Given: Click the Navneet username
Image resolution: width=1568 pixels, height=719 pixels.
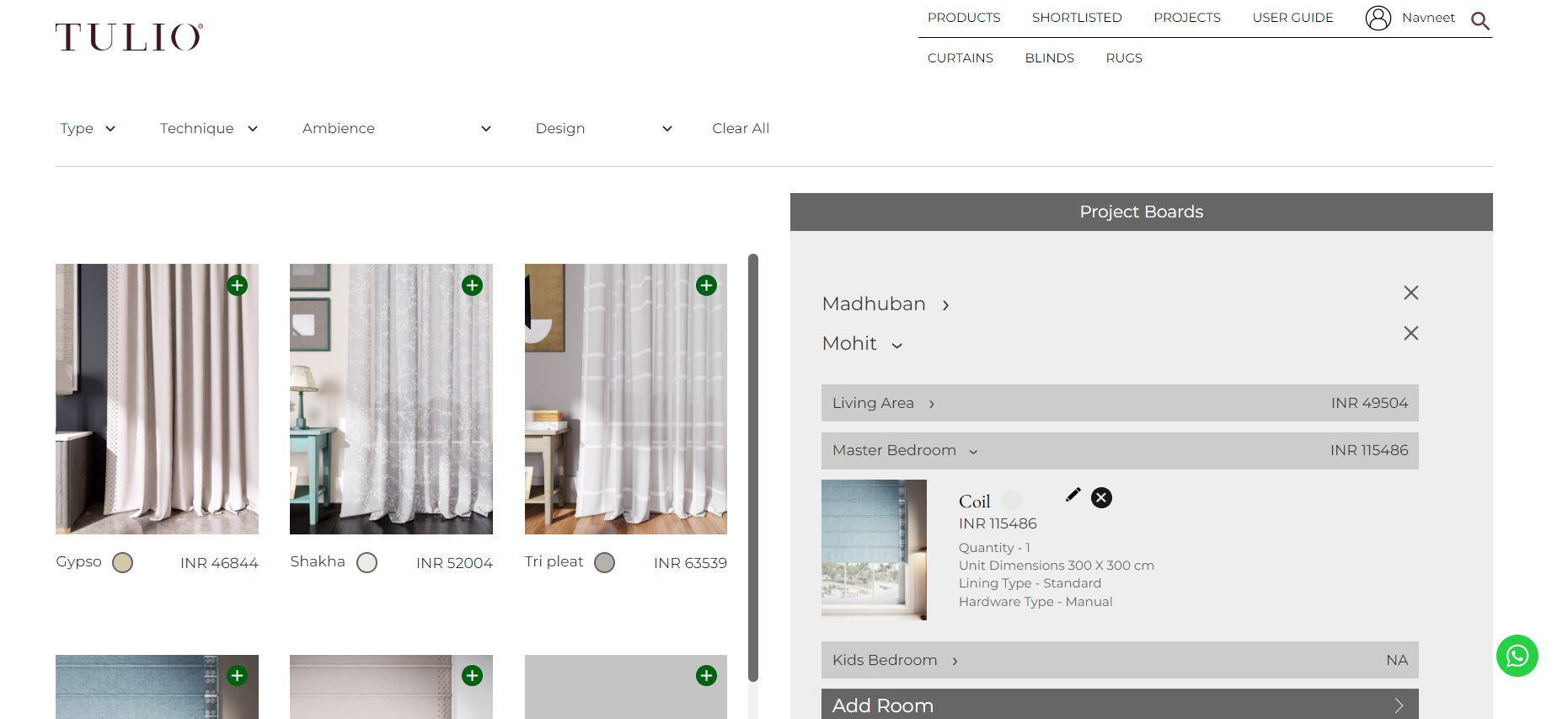Looking at the screenshot, I should point(1428,18).
